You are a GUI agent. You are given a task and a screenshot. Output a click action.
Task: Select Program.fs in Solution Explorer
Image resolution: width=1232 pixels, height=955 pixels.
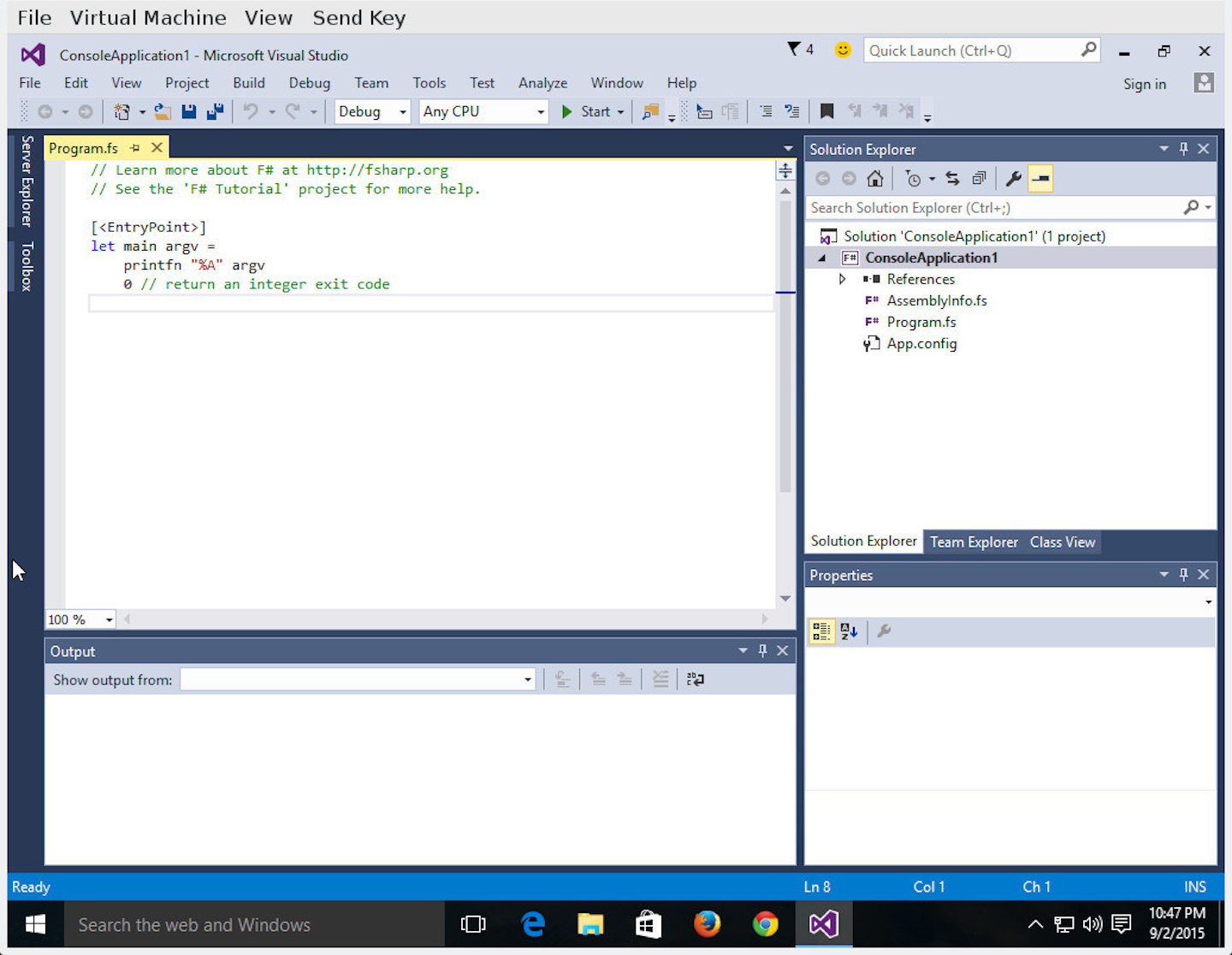click(921, 322)
